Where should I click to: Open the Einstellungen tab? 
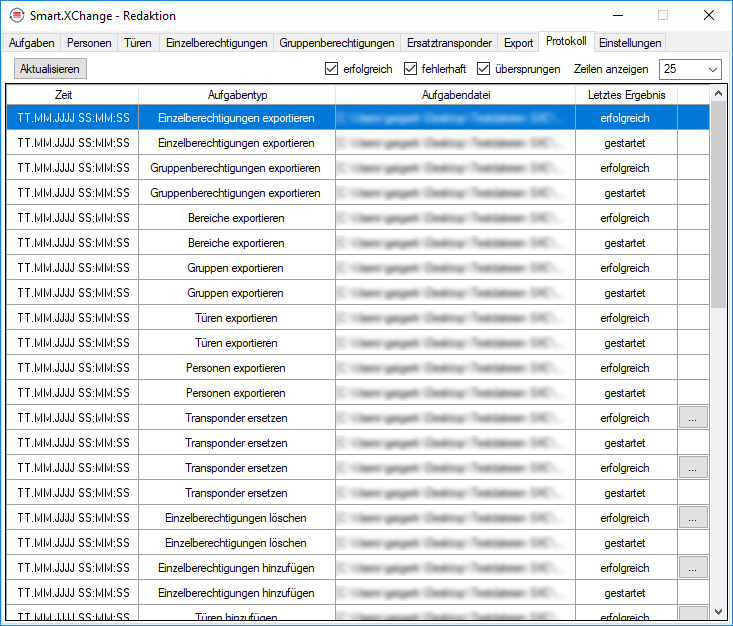630,43
